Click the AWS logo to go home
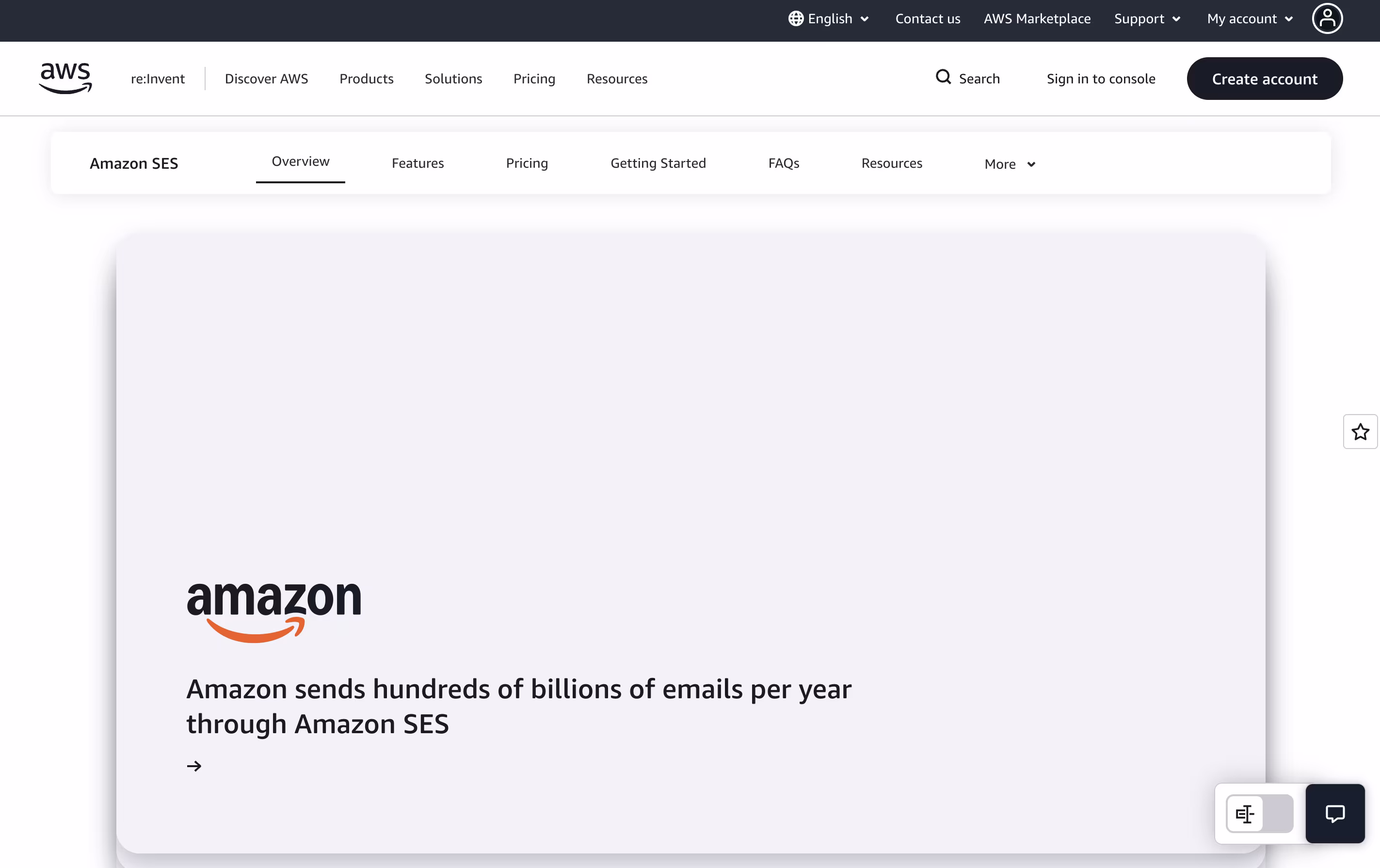Image resolution: width=1380 pixels, height=868 pixels. coord(65,79)
